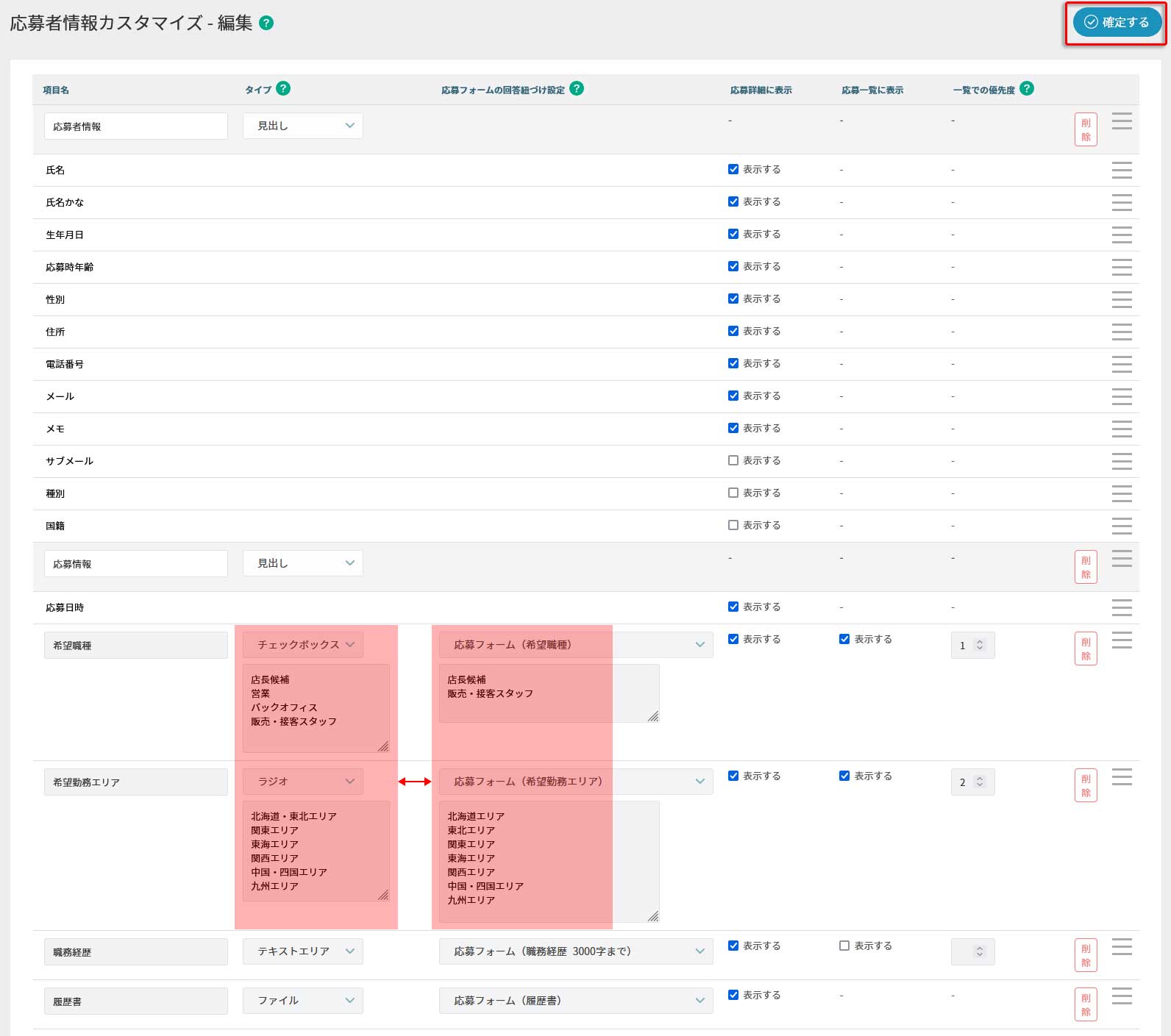Uncheck 応募詳細に表示 for 生年月日
The height and width of the screenshot is (1036, 1171).
733,234
